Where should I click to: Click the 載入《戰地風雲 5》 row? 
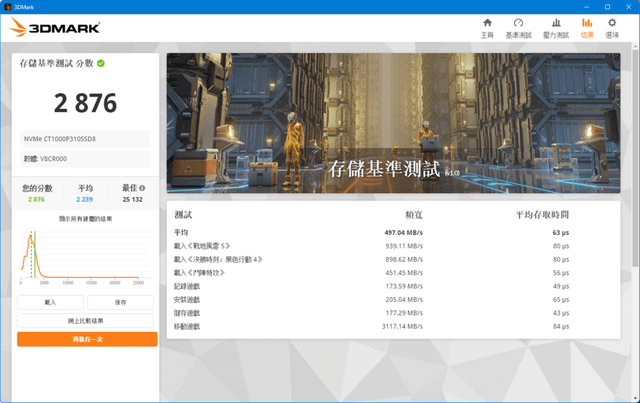coord(371,246)
